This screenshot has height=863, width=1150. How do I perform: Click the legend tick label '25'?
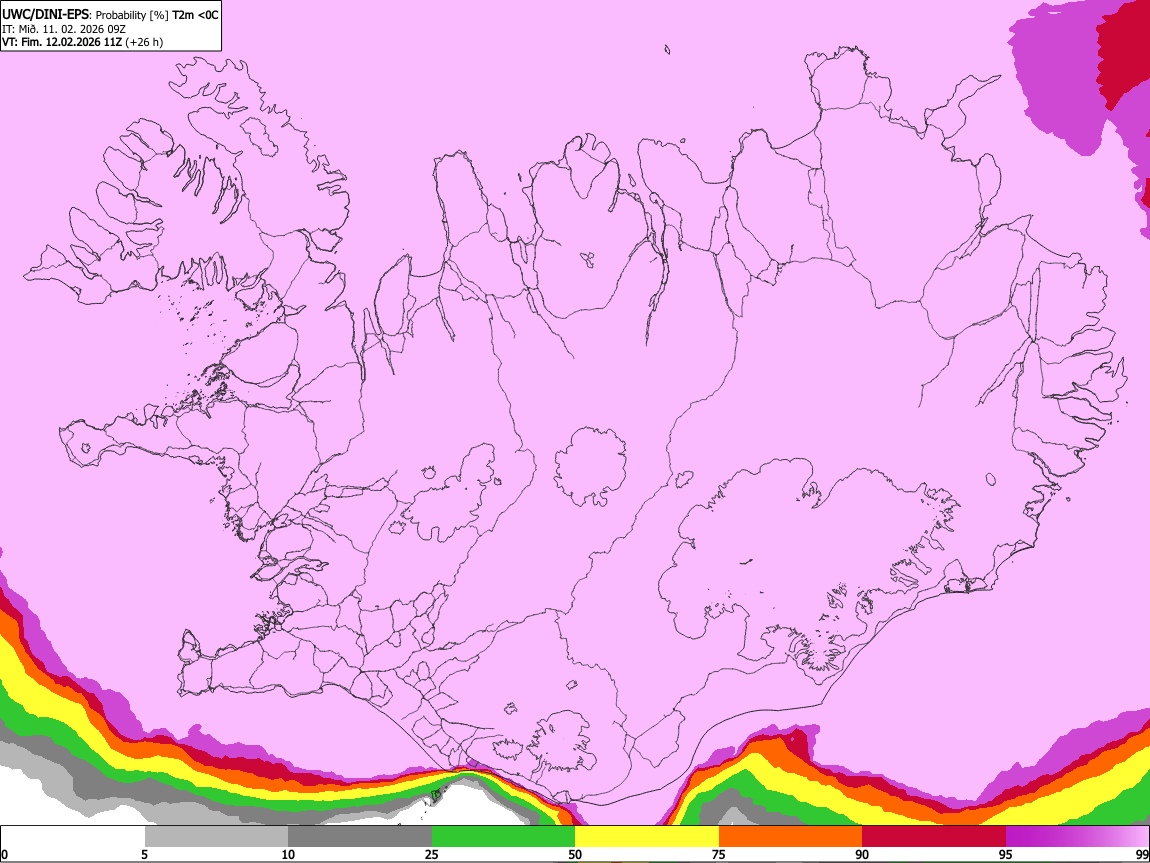432,854
